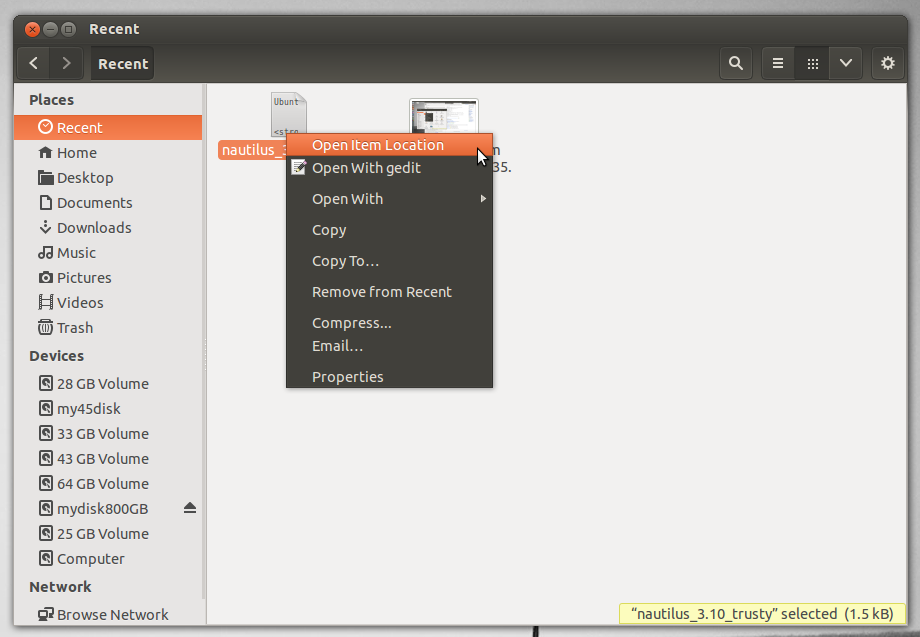Choose Compress… in context menu
The image size is (920, 637).
pos(390,323)
